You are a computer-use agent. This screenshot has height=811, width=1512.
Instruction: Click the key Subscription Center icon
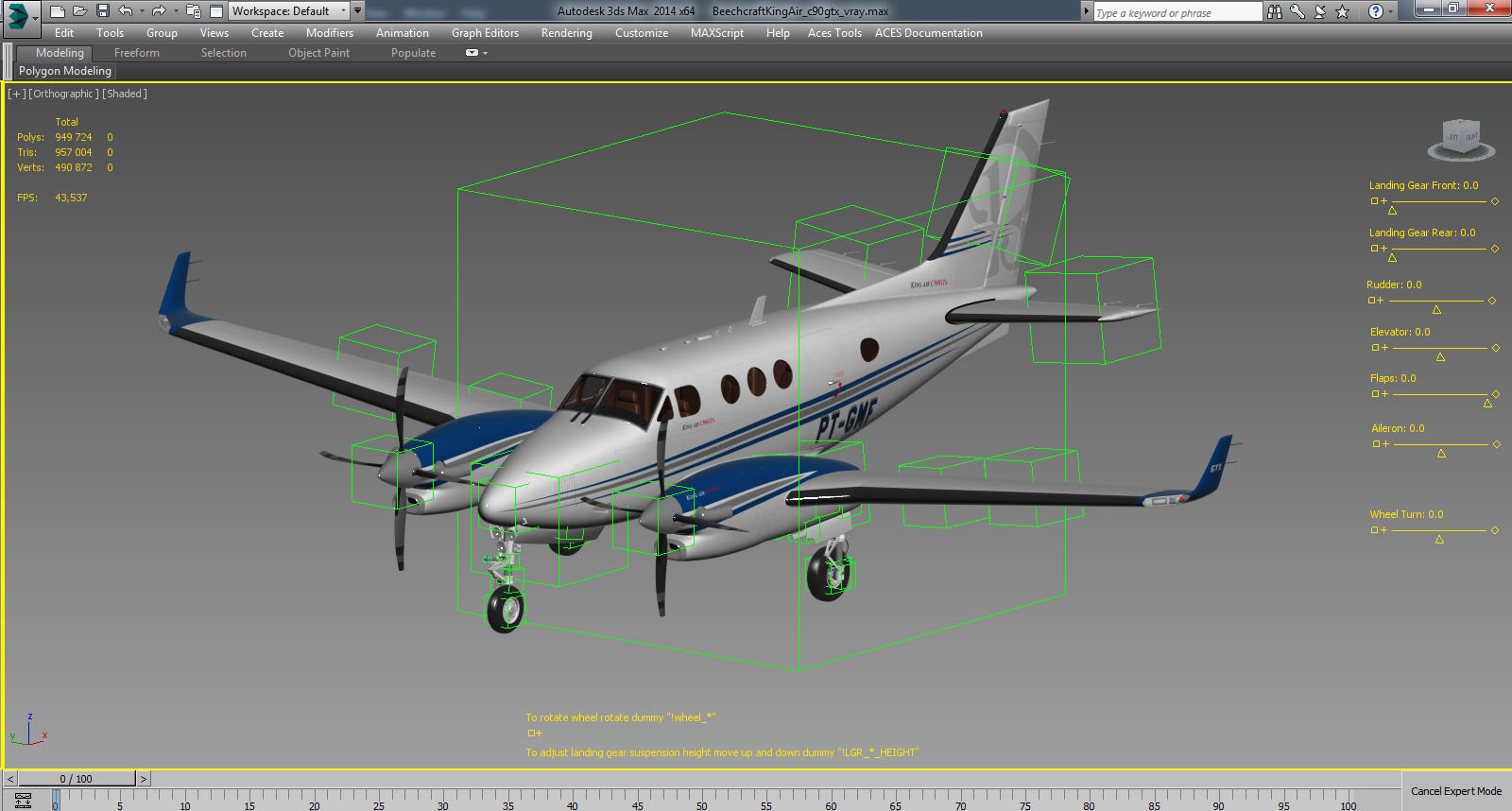pos(1297,11)
